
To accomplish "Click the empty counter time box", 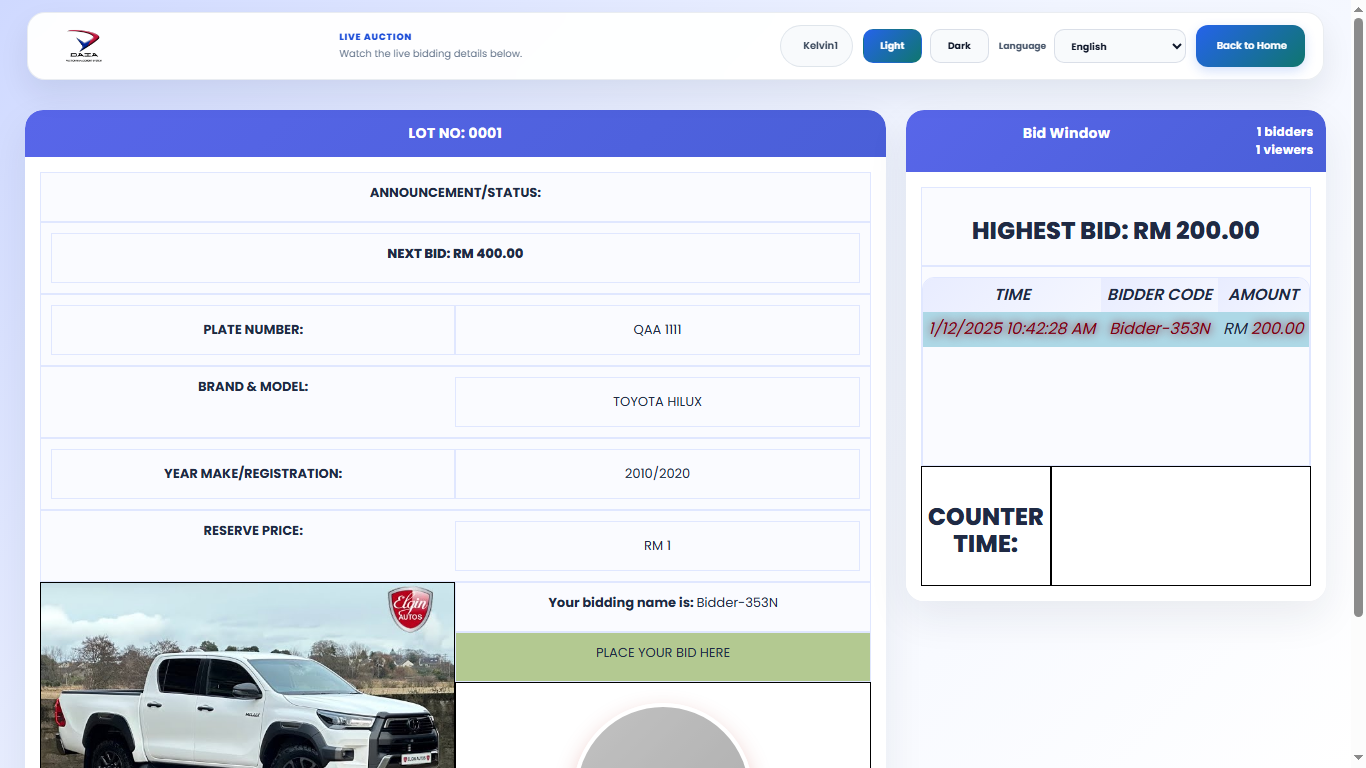I will click(1181, 526).
